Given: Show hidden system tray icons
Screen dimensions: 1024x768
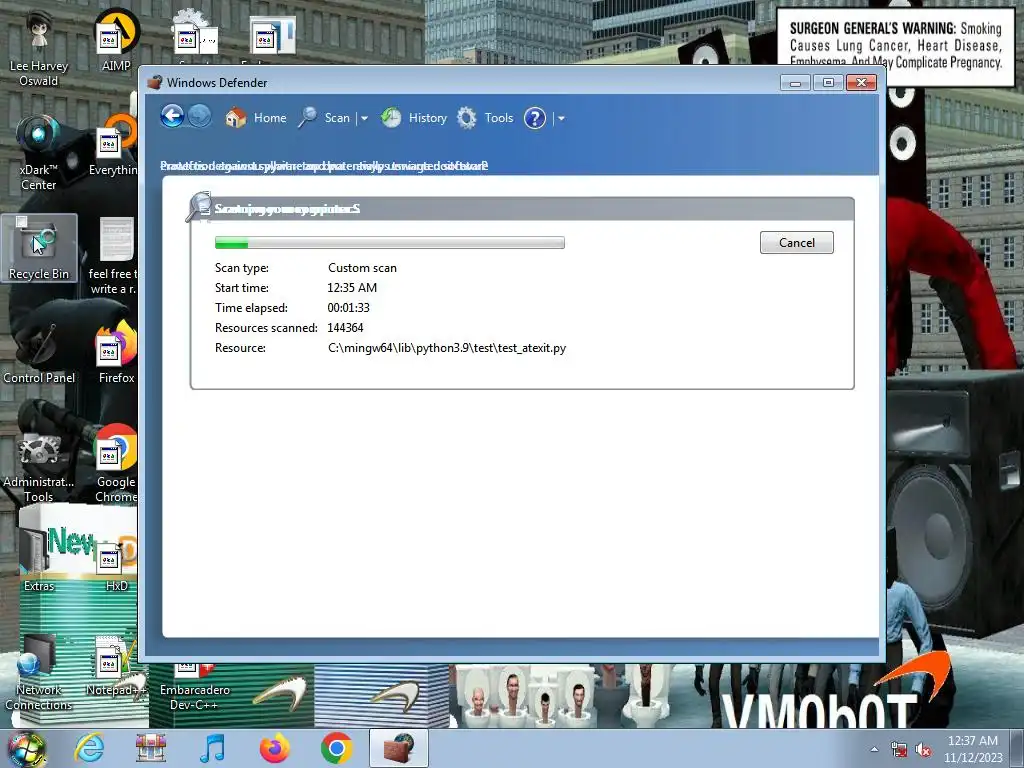Looking at the screenshot, I should (x=874, y=750).
